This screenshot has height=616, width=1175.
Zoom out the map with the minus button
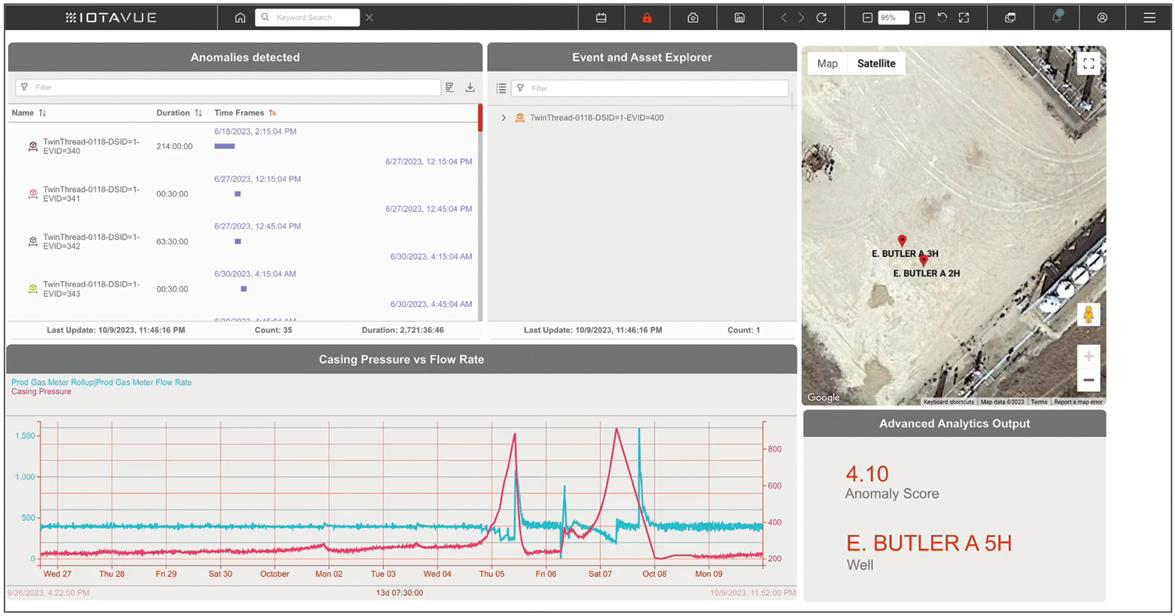pos(1089,380)
